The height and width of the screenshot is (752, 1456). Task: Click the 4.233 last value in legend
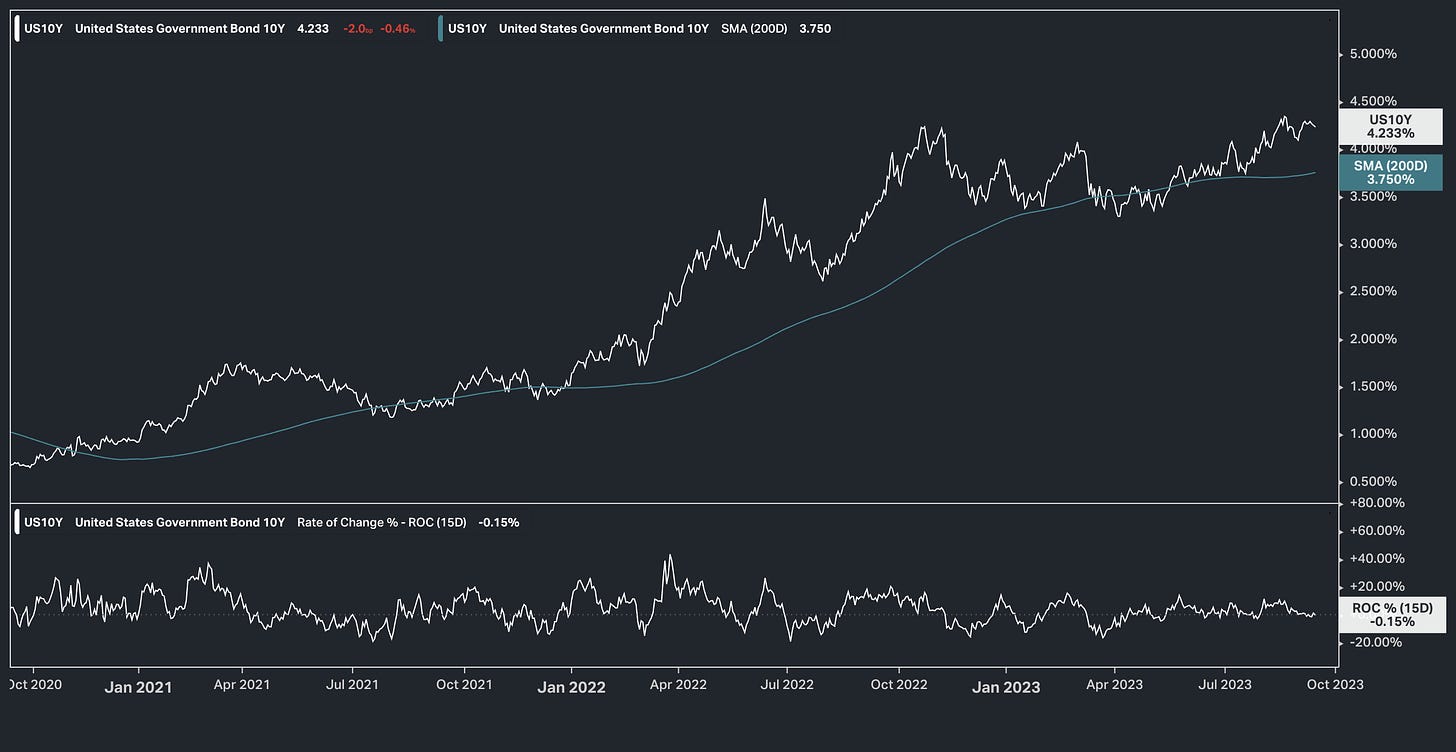pos(313,29)
